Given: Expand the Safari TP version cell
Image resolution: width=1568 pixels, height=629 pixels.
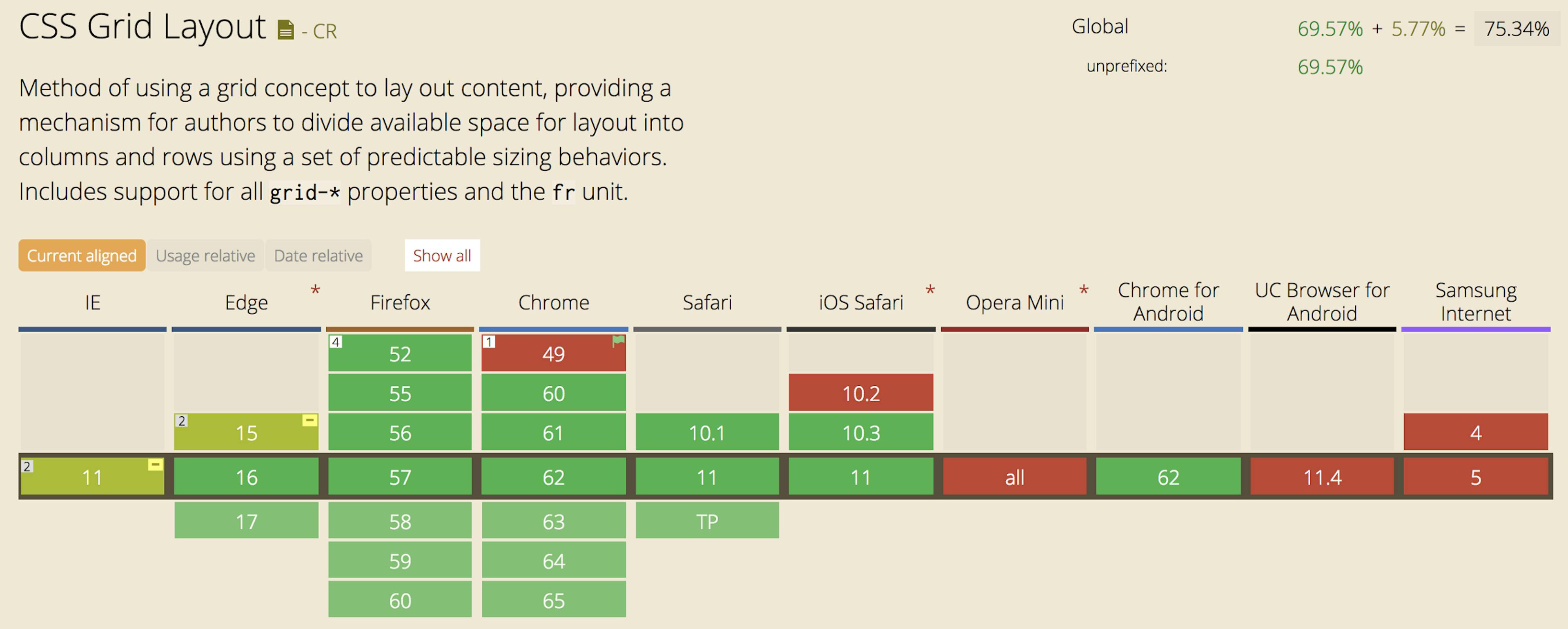Looking at the screenshot, I should 707,521.
